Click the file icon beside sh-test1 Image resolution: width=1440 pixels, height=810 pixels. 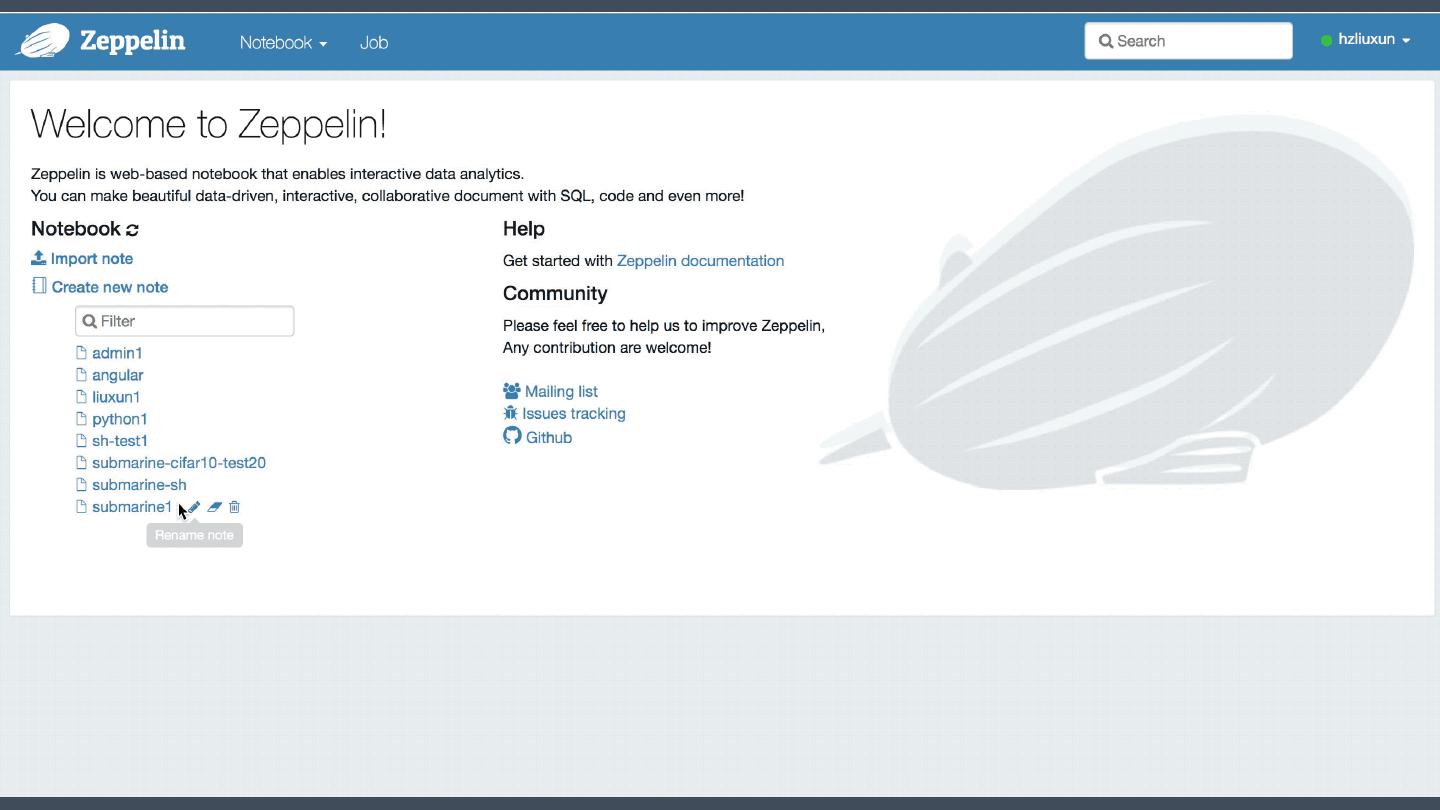(x=82, y=440)
